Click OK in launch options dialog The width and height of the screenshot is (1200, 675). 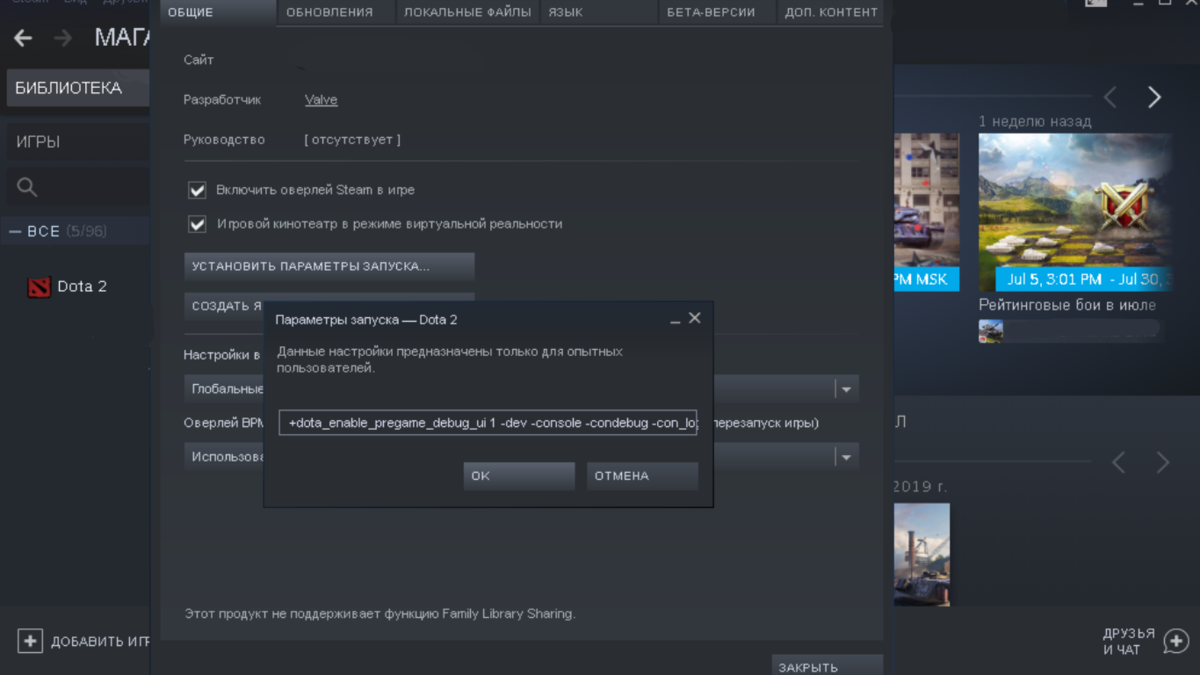519,476
